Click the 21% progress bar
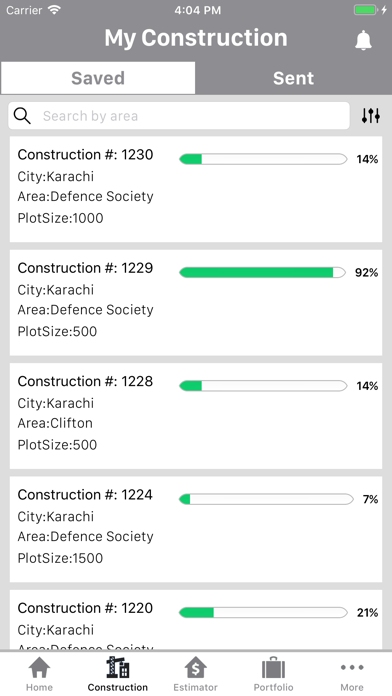 263,613
